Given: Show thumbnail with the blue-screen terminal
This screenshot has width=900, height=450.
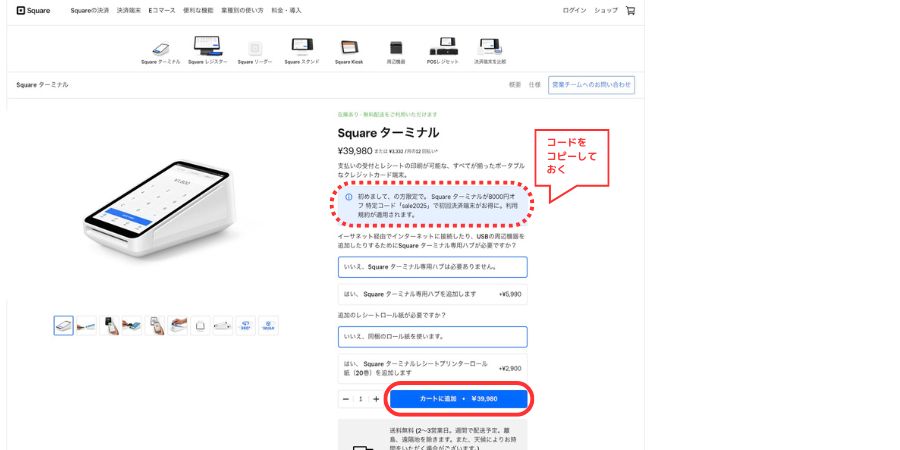Looking at the screenshot, I should [x=132, y=325].
